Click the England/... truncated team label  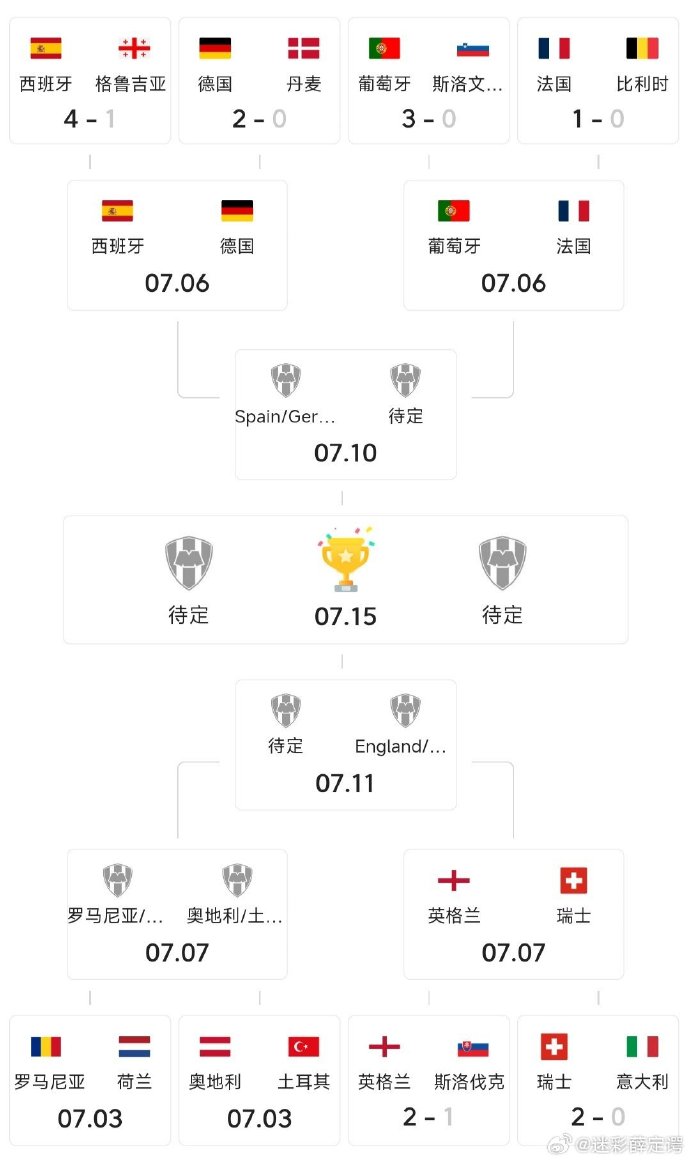pyautogui.click(x=401, y=746)
